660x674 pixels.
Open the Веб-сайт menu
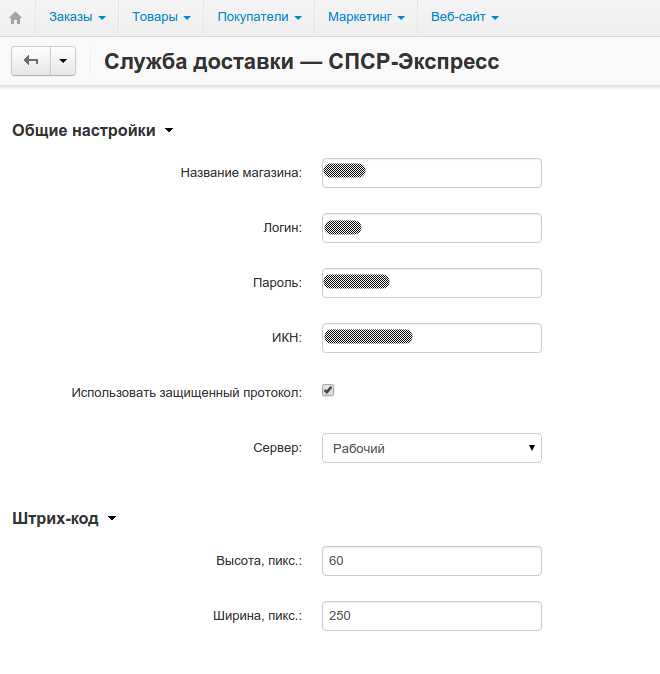(x=464, y=17)
